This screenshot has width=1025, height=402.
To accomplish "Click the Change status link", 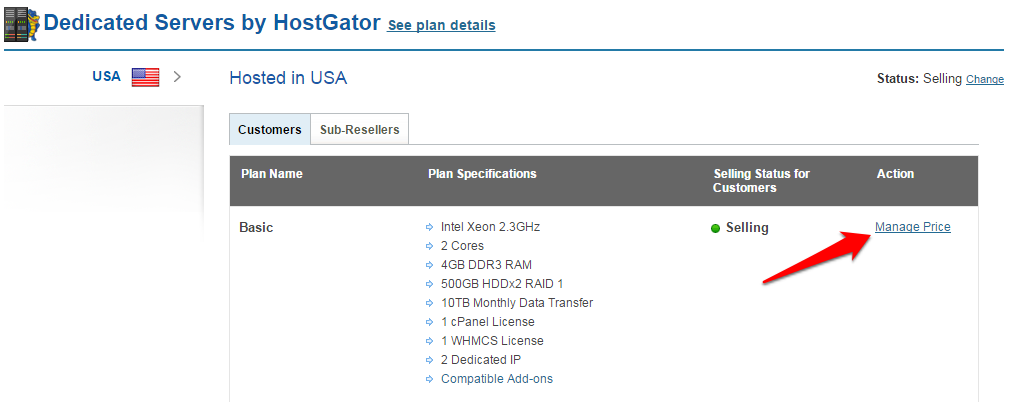I will coord(984,79).
